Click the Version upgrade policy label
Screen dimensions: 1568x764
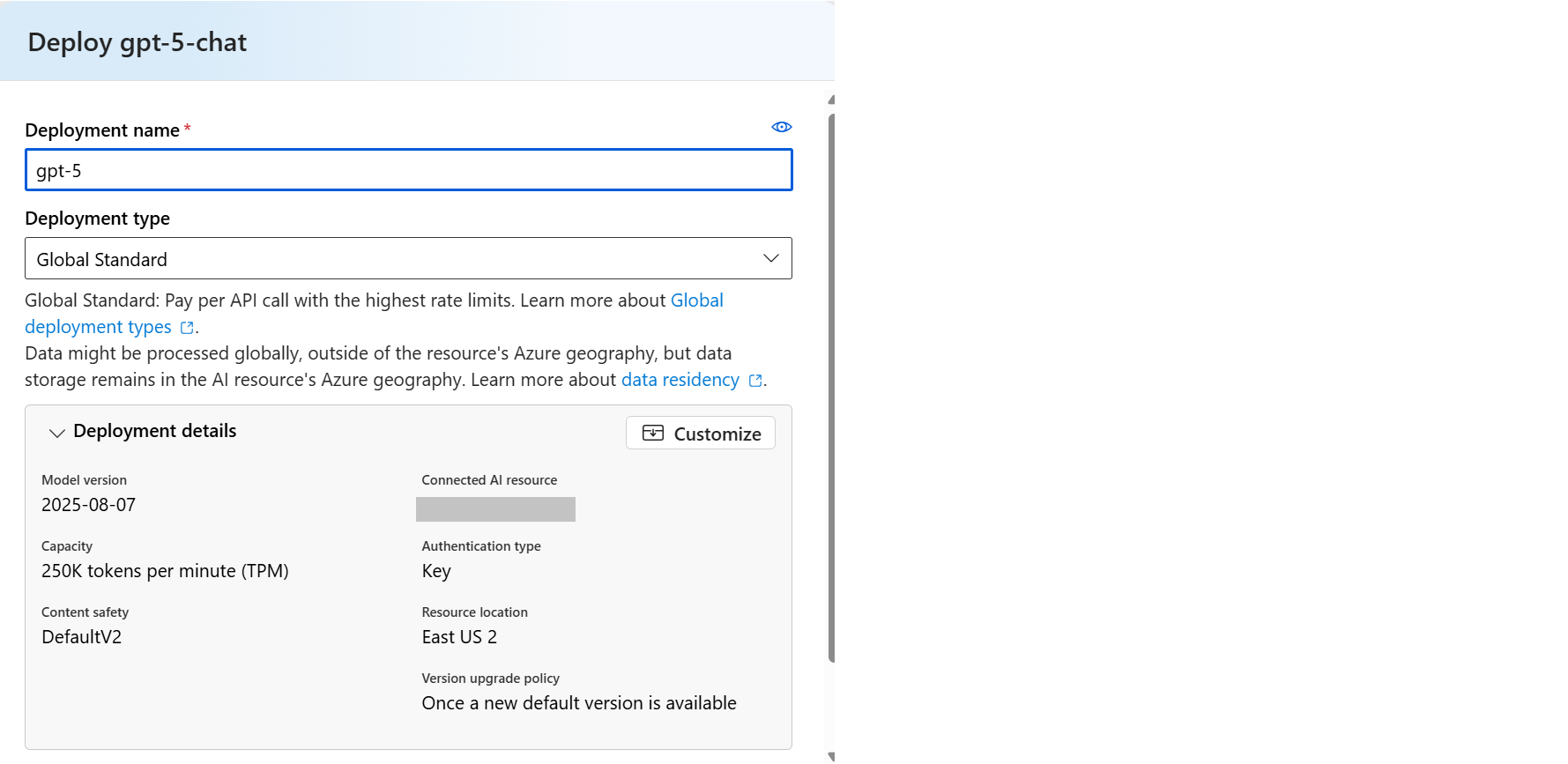(x=490, y=679)
